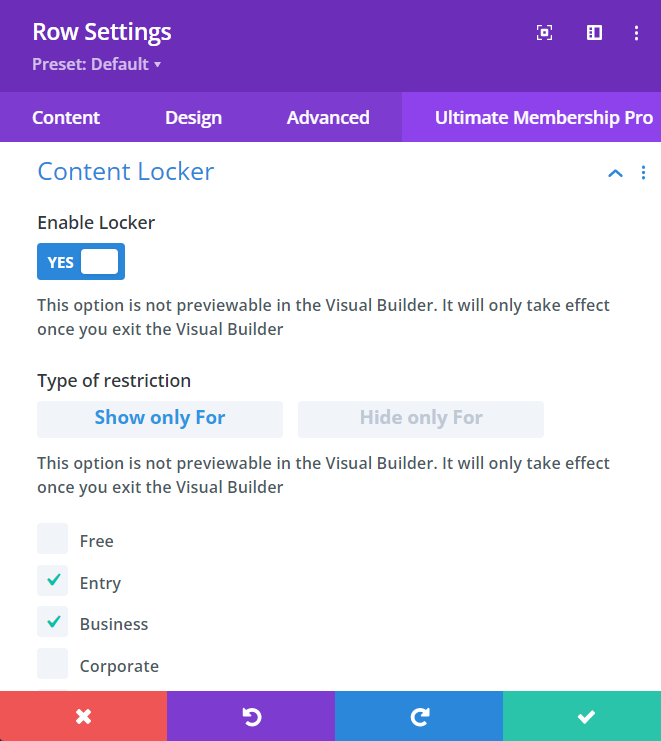661x741 pixels.
Task: Save changes with the green checkmark
Action: click(x=585, y=716)
